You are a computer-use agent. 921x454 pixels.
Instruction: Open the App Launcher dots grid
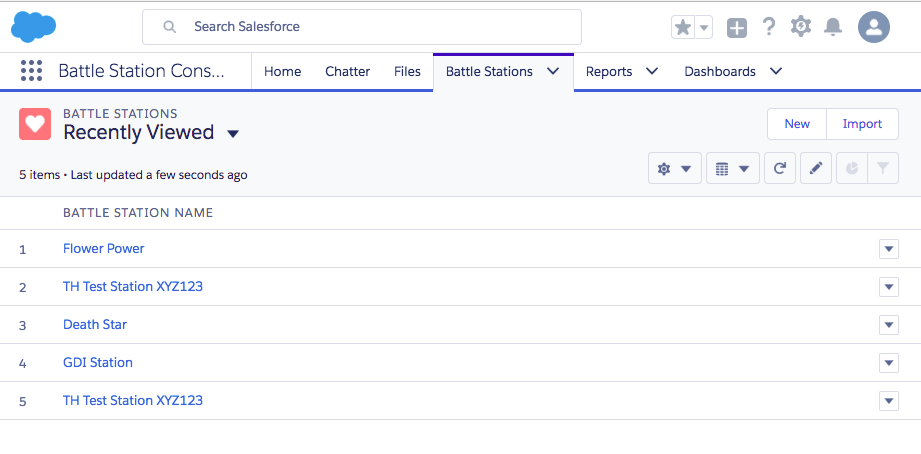[x=31, y=71]
